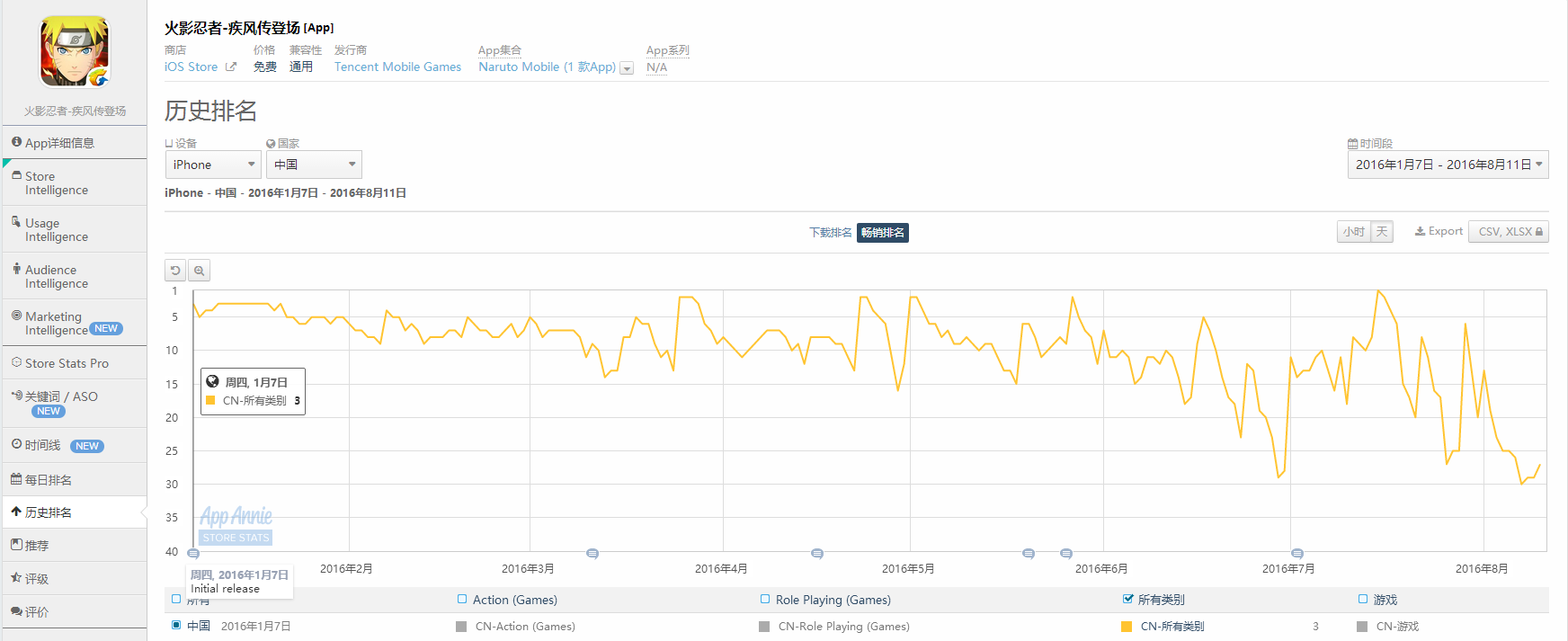Screen dimensions: 1568x641
Task: Toggle the Role Playing (Games) checkbox
Action: 765,599
